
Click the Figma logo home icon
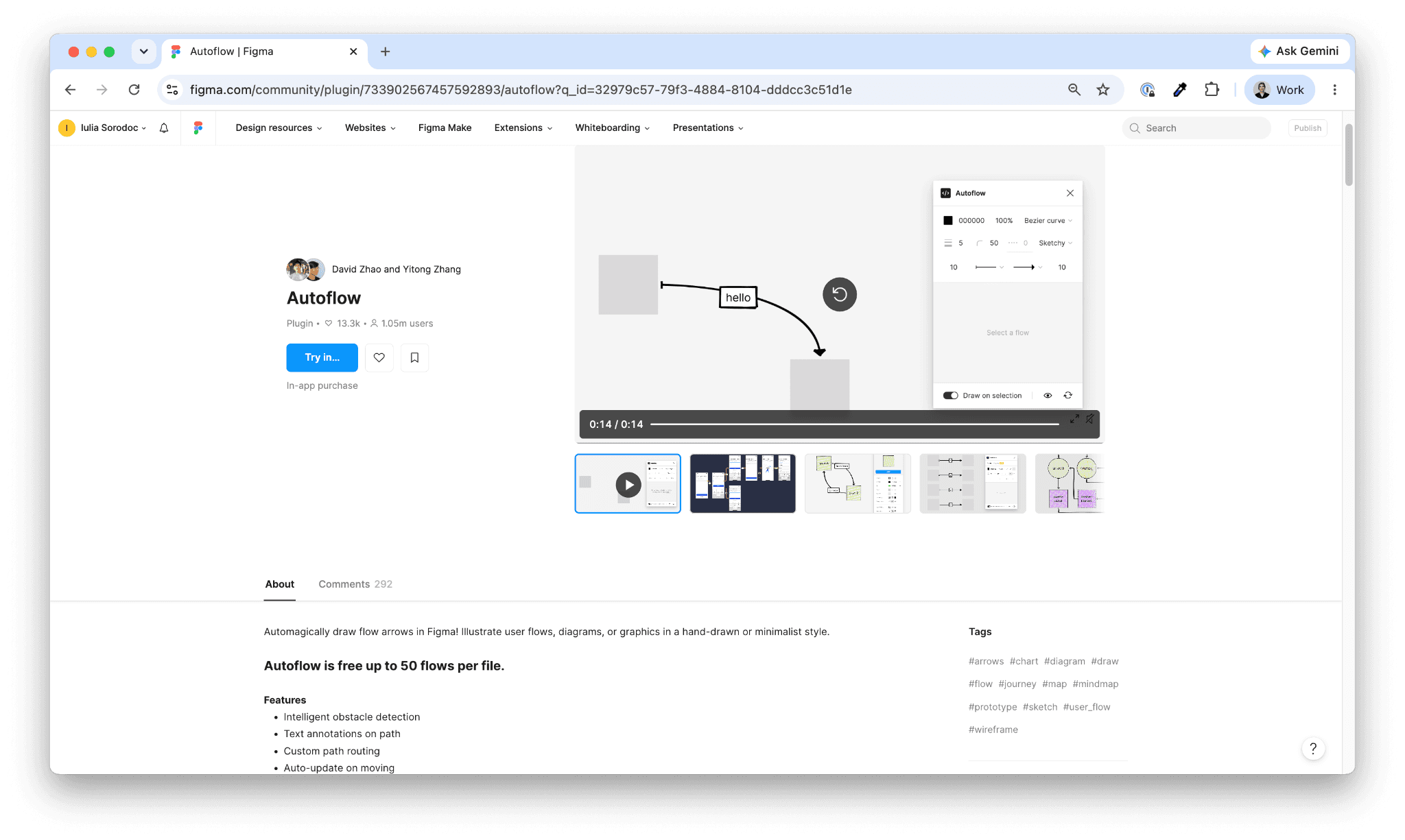(x=198, y=128)
